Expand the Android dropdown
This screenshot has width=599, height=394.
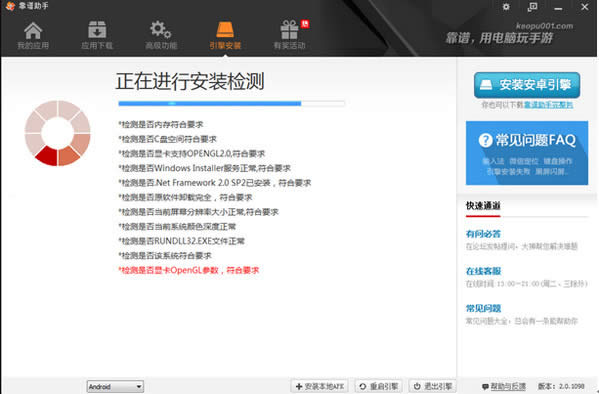tap(115, 387)
